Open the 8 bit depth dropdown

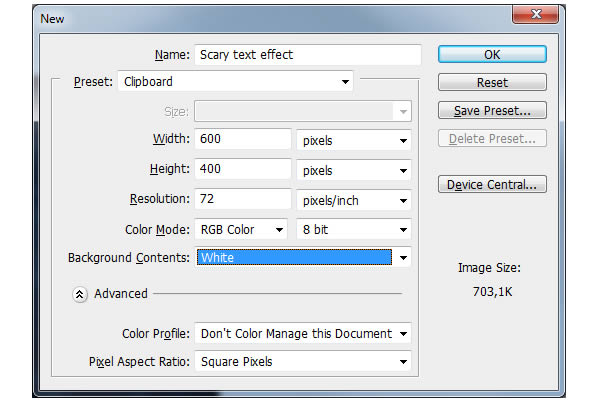tap(354, 230)
